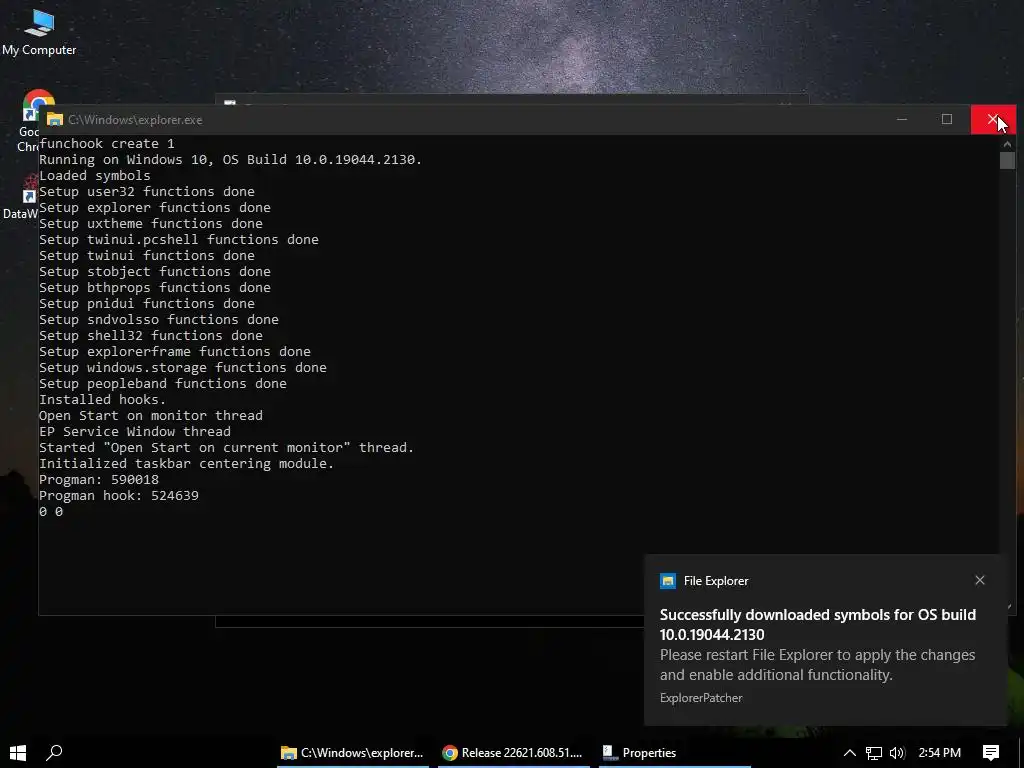Click 'Setup twinui.pcshell functions done' line
Image resolution: width=1024 pixels, height=768 pixels.
click(179, 240)
